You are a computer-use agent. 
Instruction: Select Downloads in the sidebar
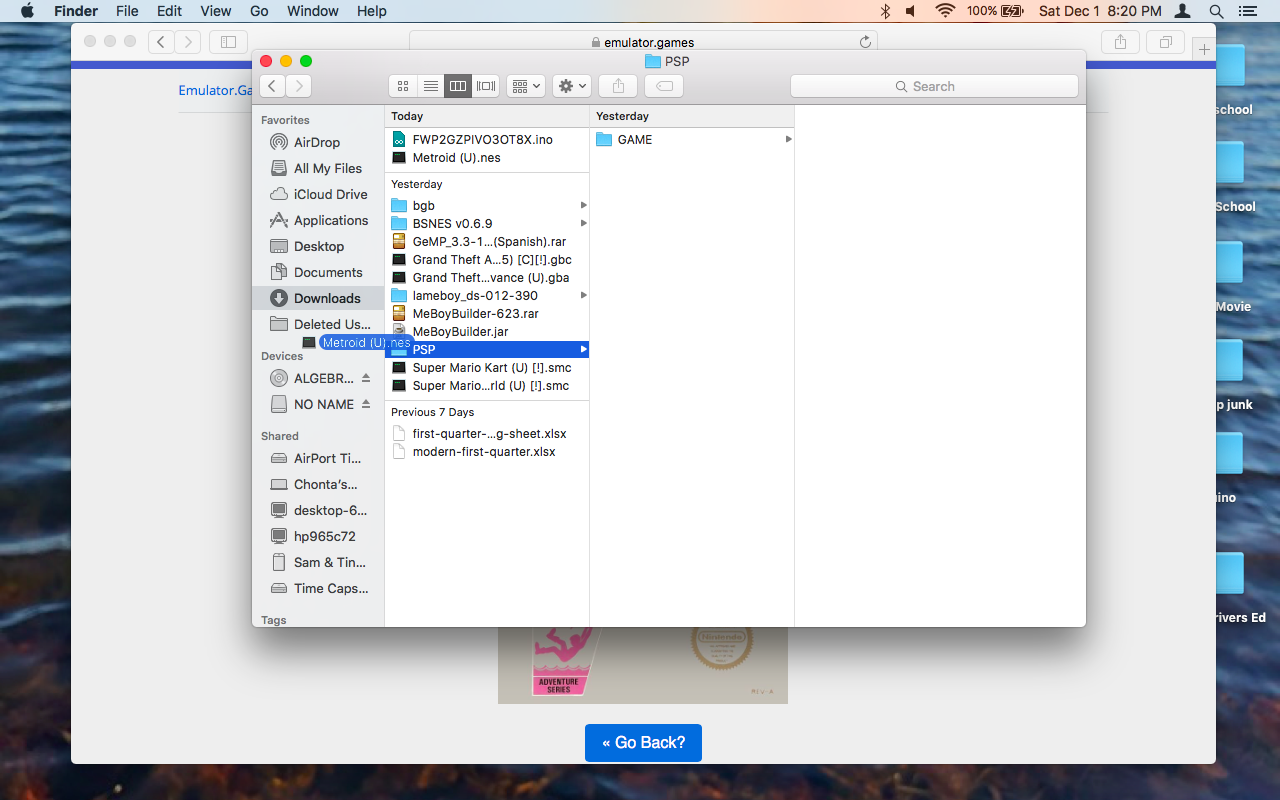(318, 298)
